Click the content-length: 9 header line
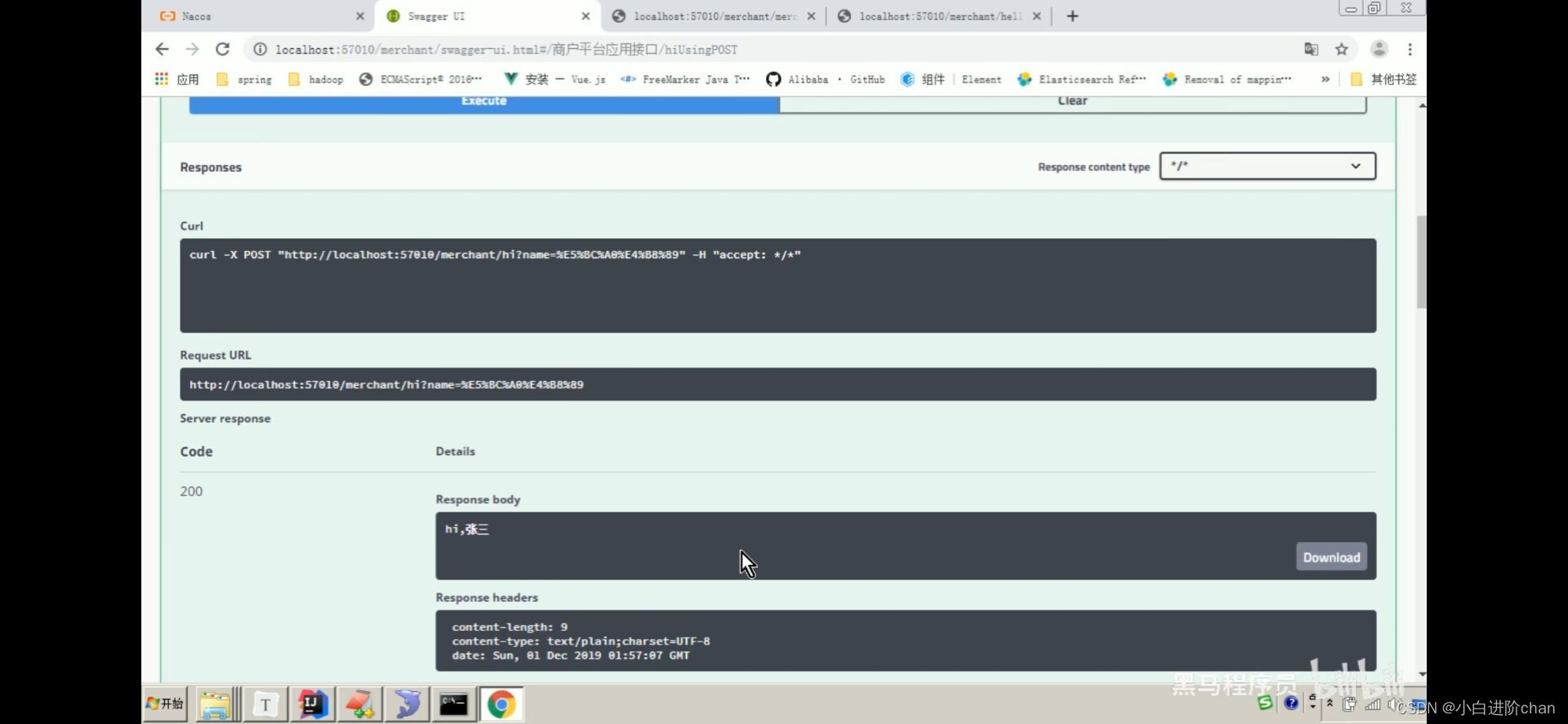 [510, 628]
